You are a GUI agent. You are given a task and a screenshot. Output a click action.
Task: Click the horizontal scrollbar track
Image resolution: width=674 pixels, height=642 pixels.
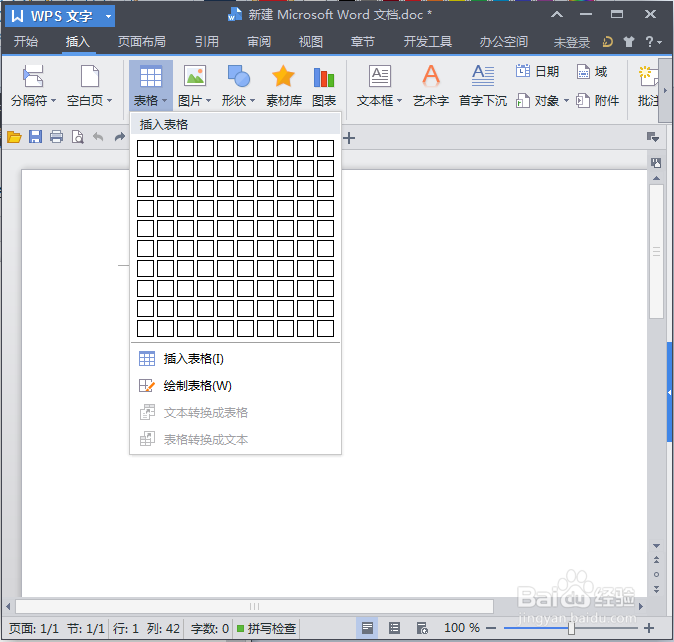pos(254,606)
